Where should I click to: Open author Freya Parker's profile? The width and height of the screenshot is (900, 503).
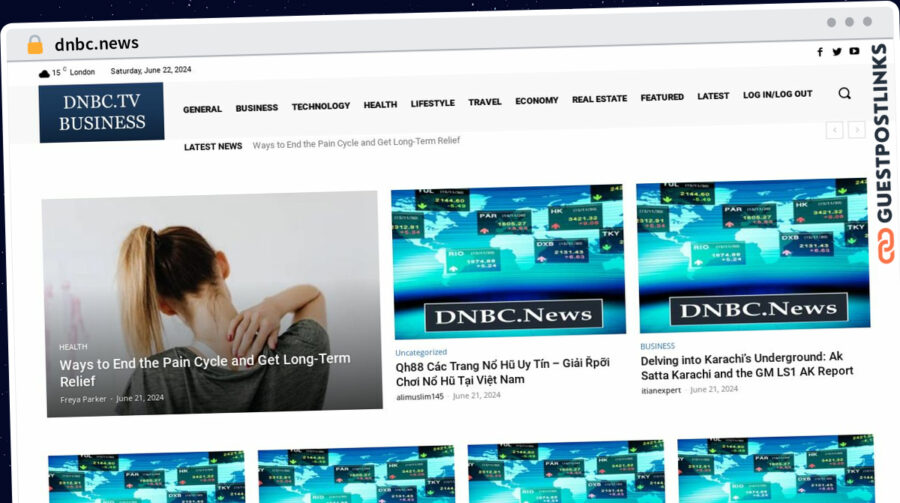point(83,399)
